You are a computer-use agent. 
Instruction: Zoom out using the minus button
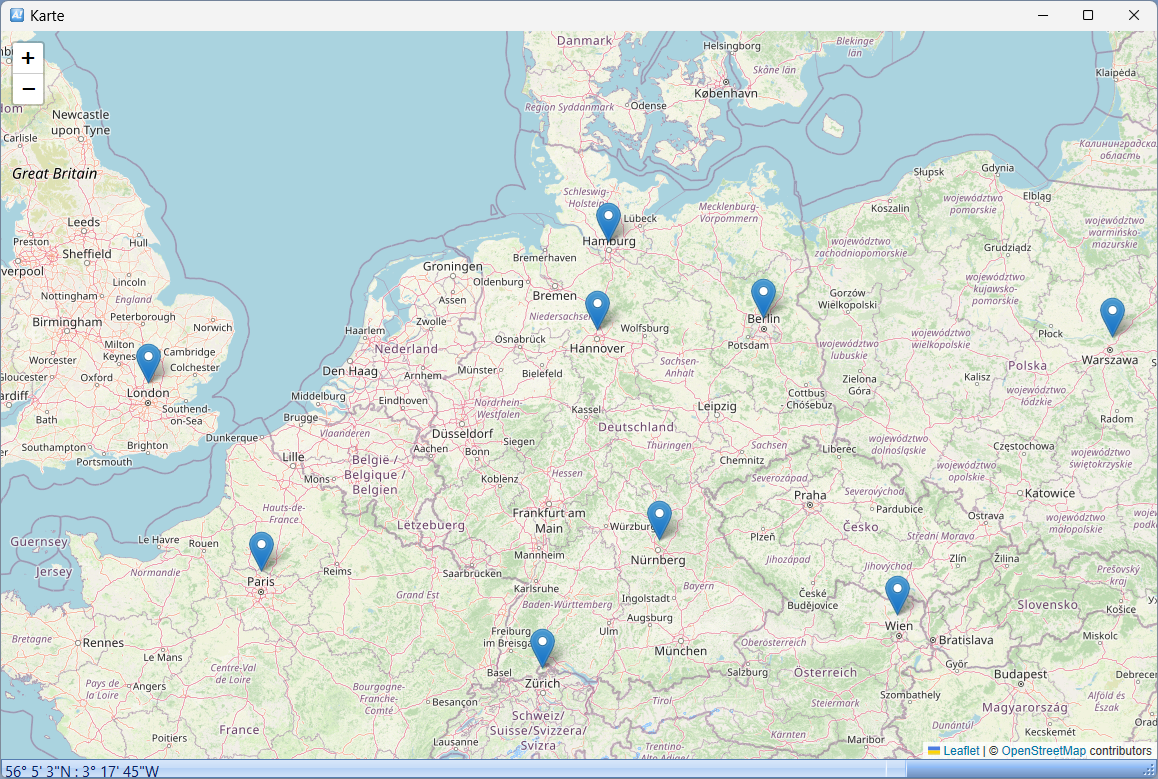point(28,89)
